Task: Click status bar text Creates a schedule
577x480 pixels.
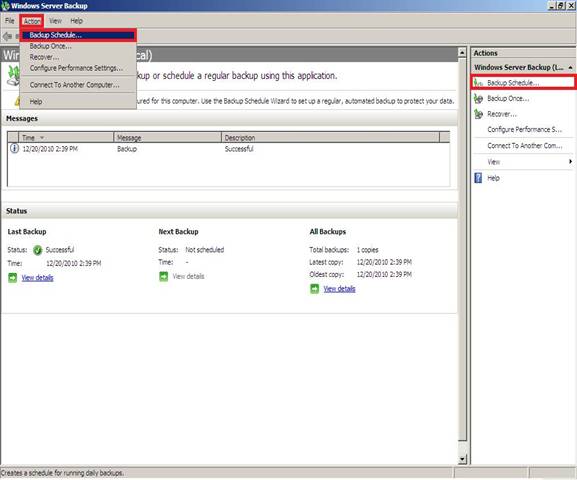Action: tap(62, 473)
